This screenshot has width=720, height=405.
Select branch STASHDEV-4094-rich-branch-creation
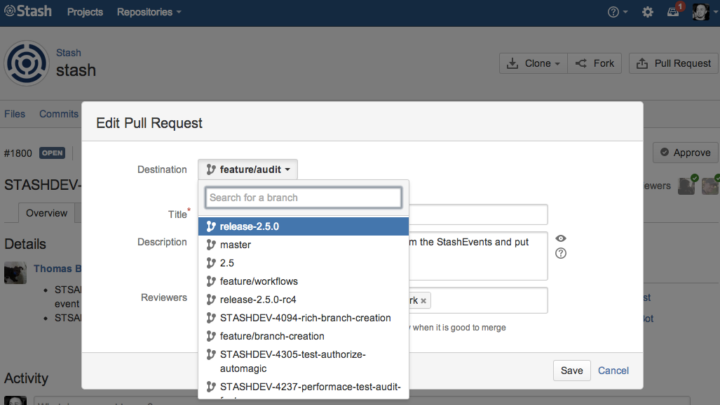pos(304,318)
